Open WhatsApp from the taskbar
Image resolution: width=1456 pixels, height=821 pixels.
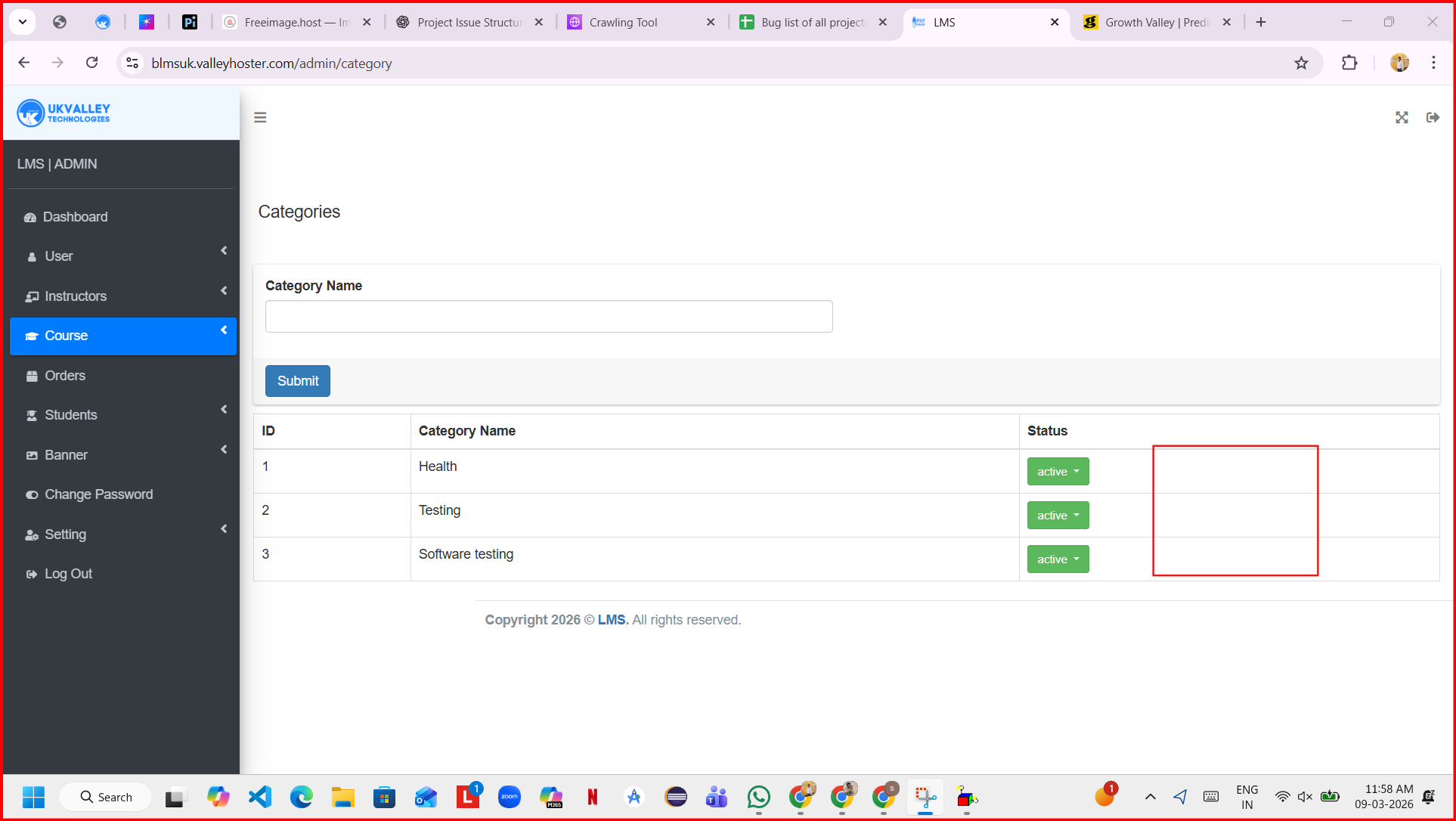point(758,797)
